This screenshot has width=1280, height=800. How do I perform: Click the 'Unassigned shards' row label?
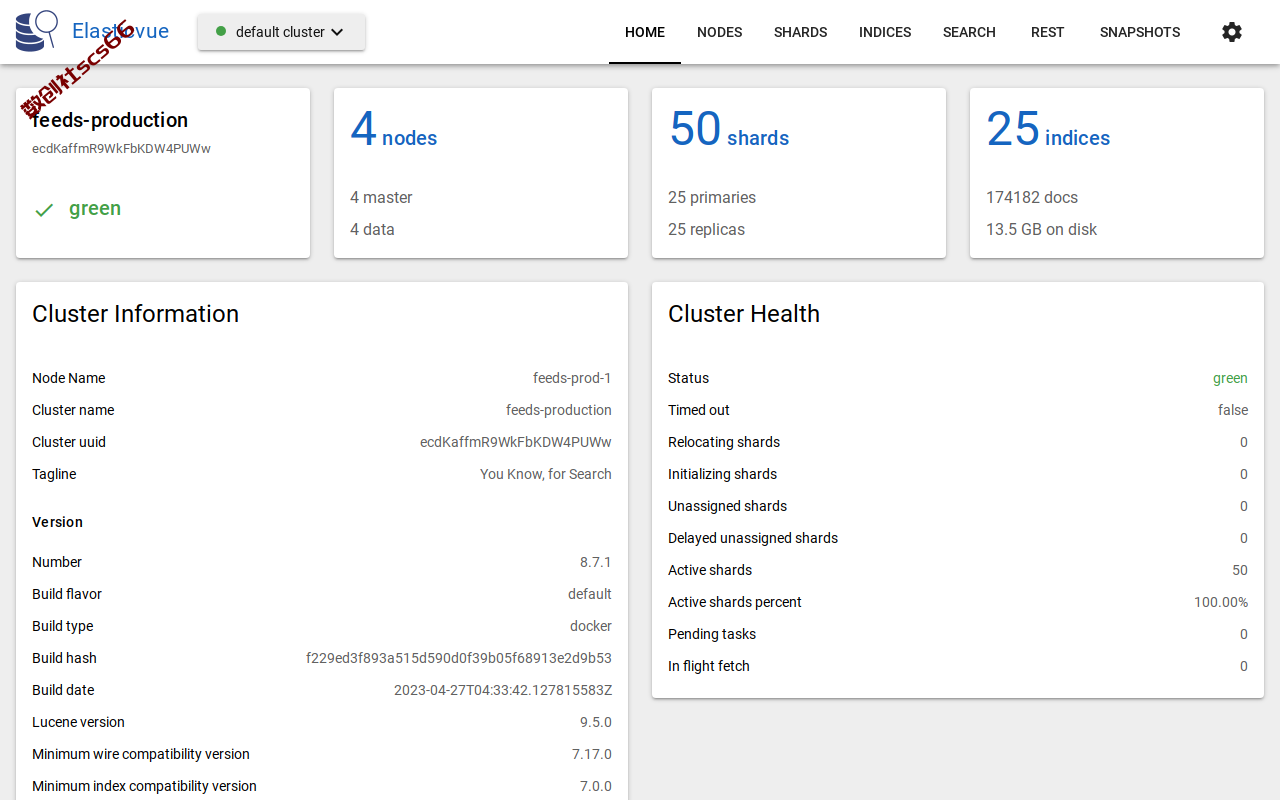coord(727,506)
